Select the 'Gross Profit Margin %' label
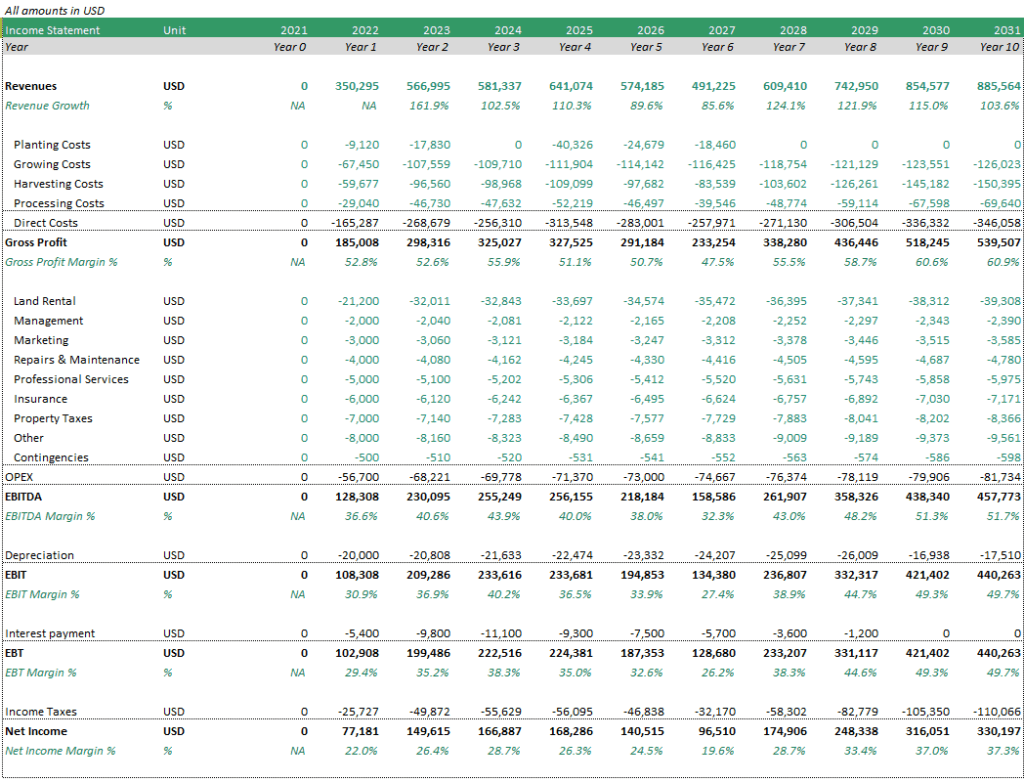The height and width of the screenshot is (782, 1024). [61, 263]
